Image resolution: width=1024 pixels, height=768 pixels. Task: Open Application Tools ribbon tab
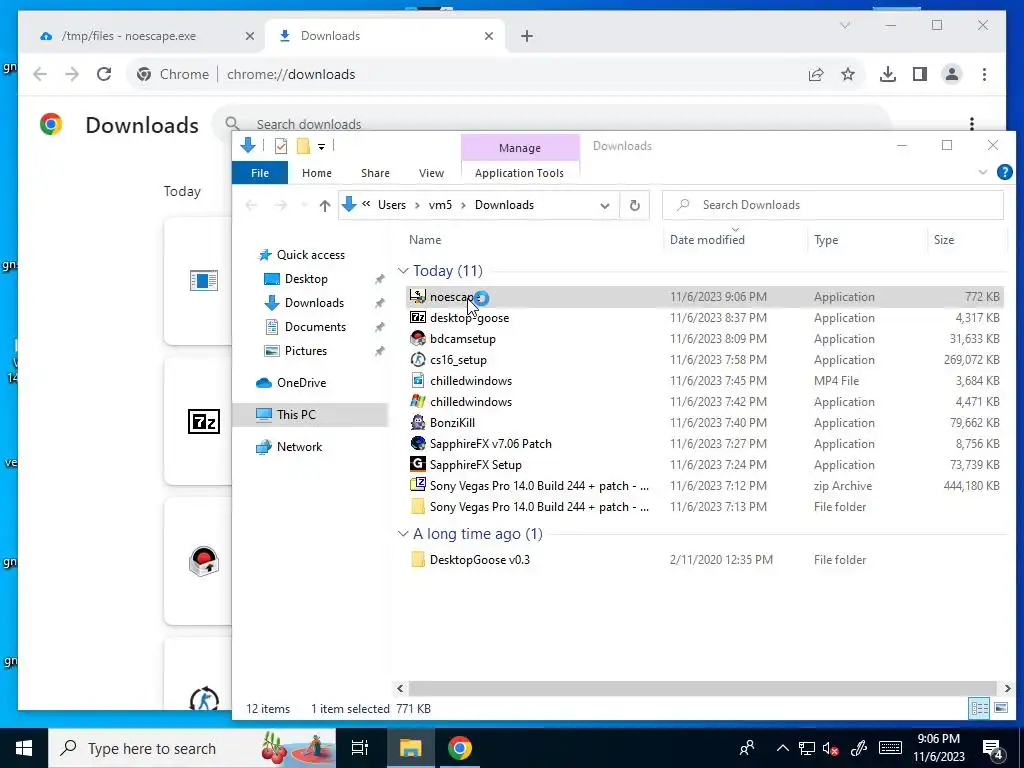[519, 173]
